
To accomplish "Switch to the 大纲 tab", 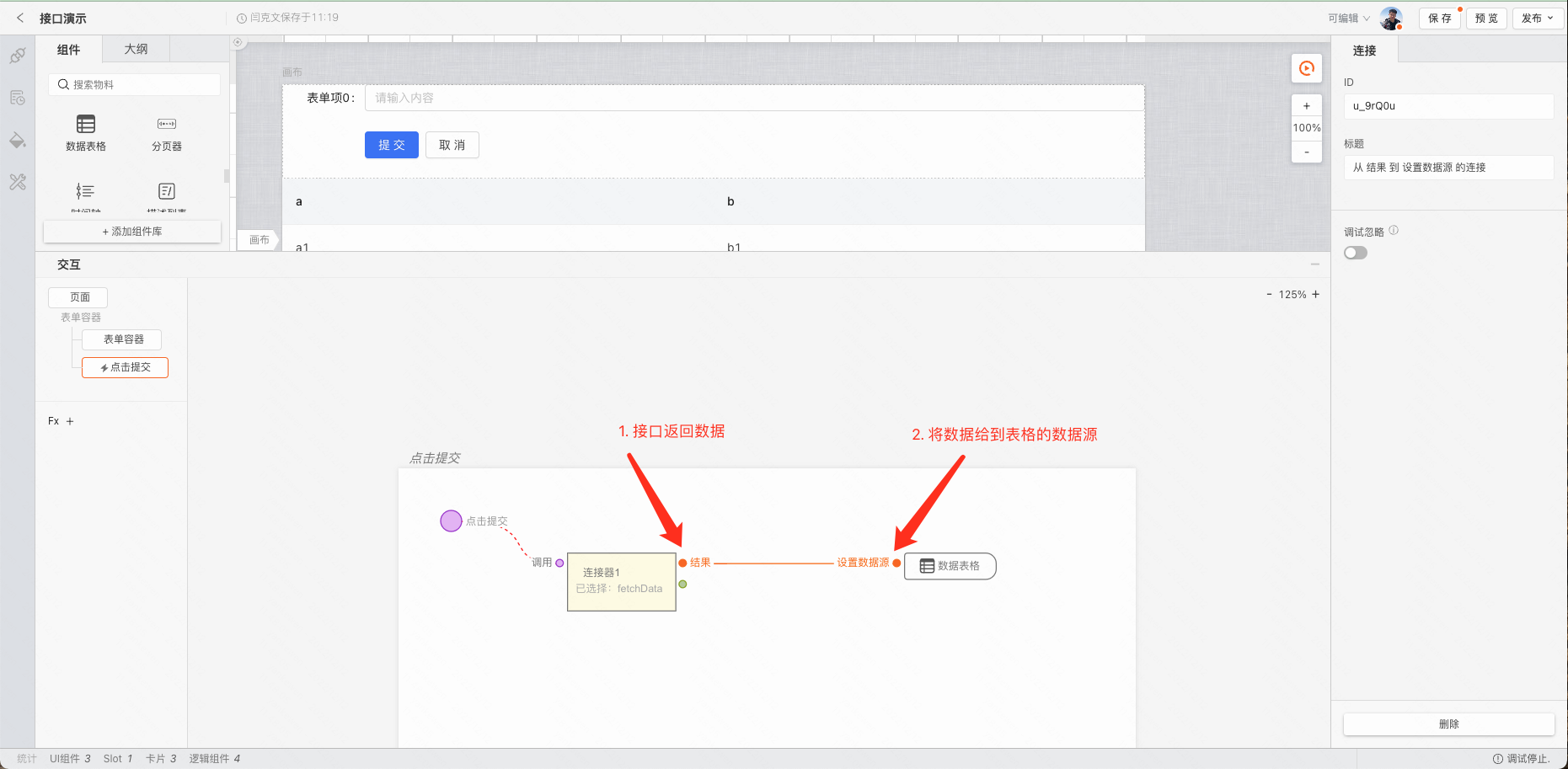I will point(136,49).
